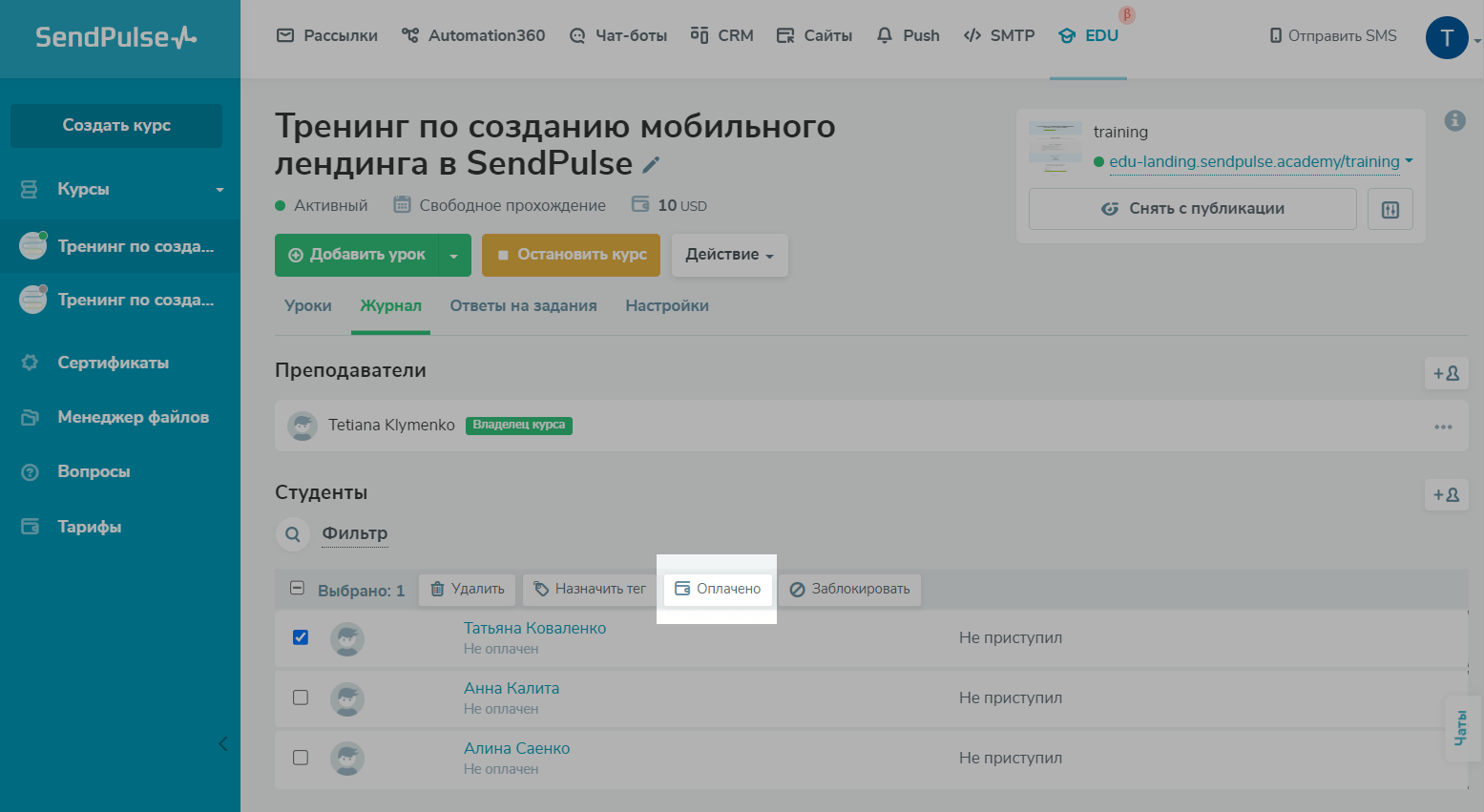Open landing page settings sliders icon
1484x812 pixels.
tap(1390, 209)
